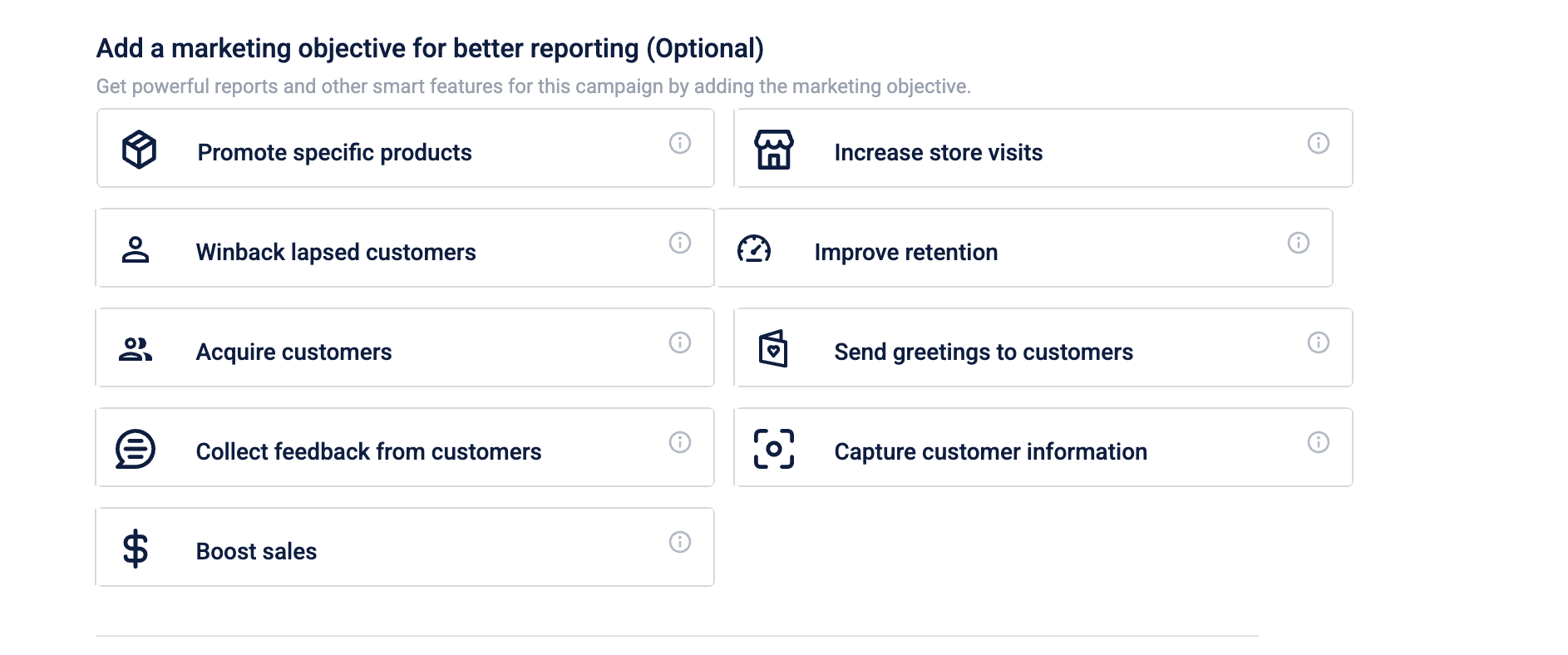Click the person icon beside Winback lapsed customers
The height and width of the screenshot is (655, 1568).
[136, 249]
